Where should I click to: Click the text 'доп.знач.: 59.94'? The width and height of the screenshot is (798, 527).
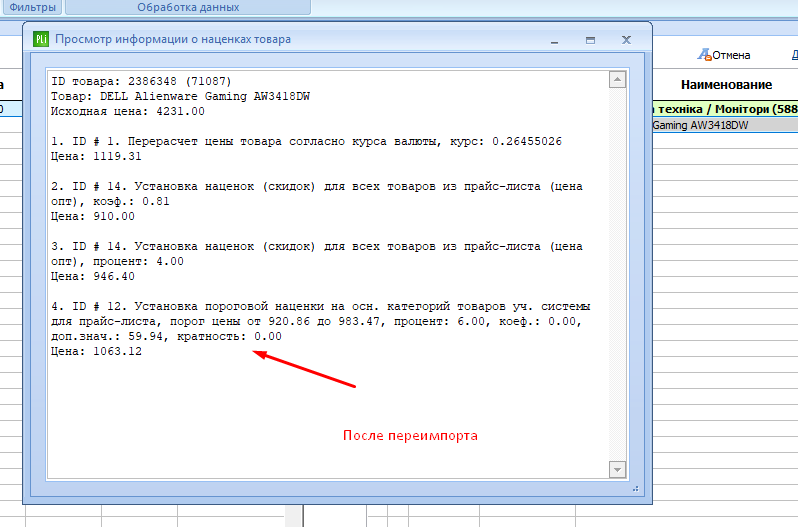coord(109,336)
